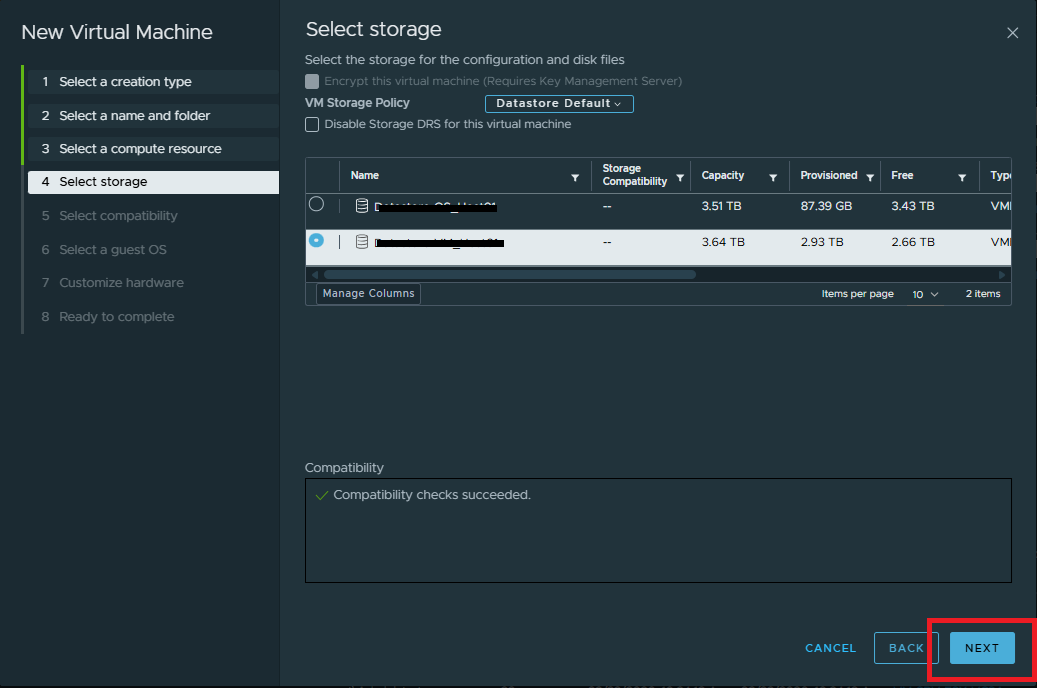Enable Disable Storage DRS checkbox
This screenshot has width=1037, height=688.
[x=313, y=124]
